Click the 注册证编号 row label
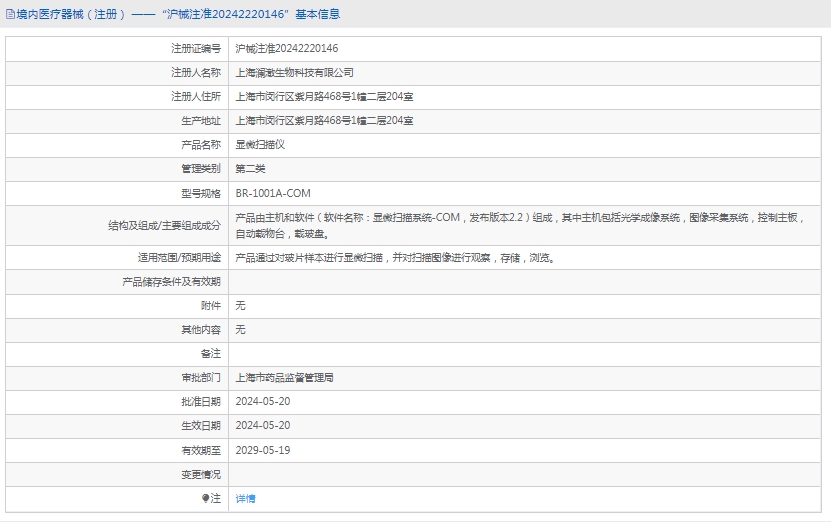This screenshot has height=525, width=831. 196,48
